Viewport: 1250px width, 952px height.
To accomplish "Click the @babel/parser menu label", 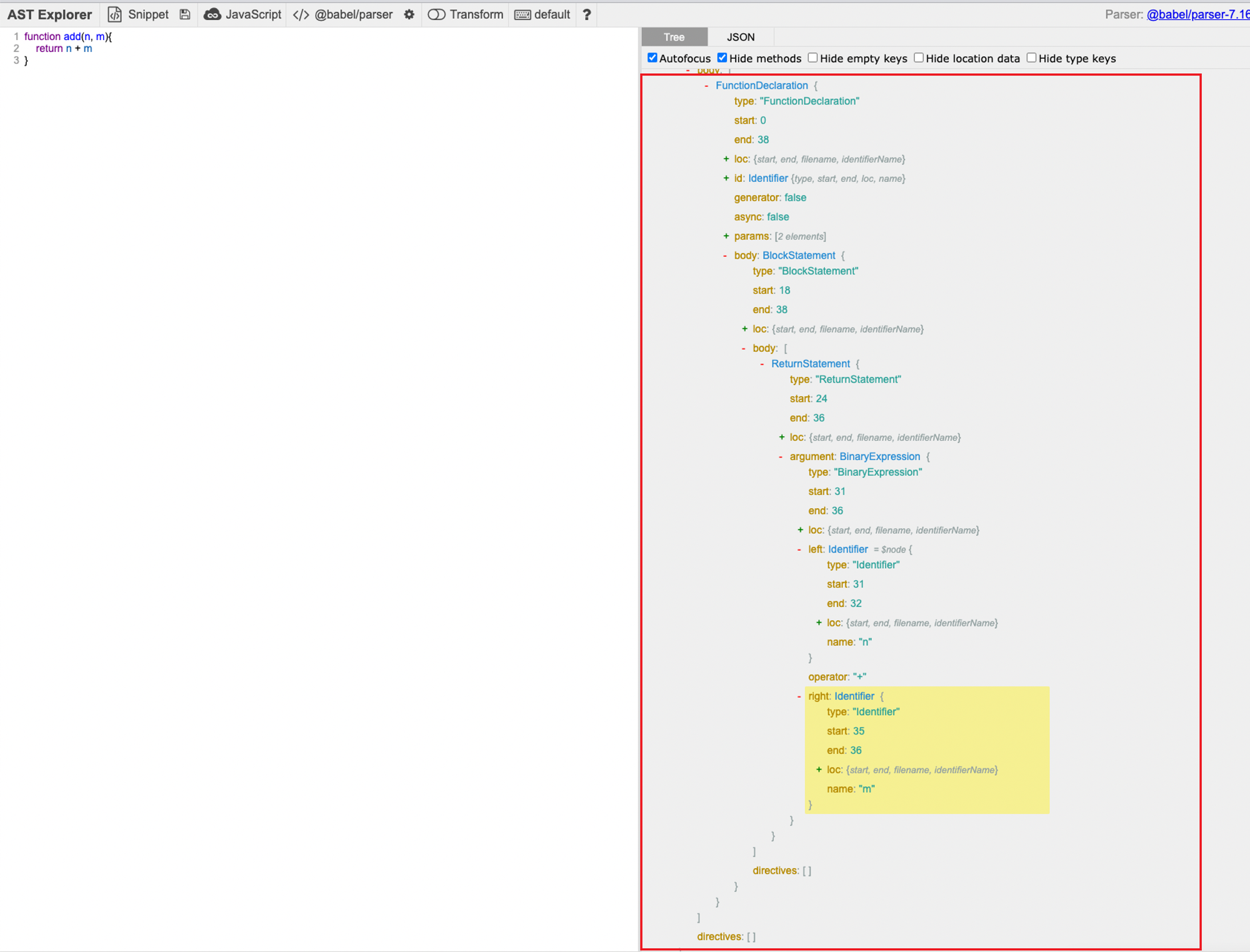I will [x=354, y=14].
